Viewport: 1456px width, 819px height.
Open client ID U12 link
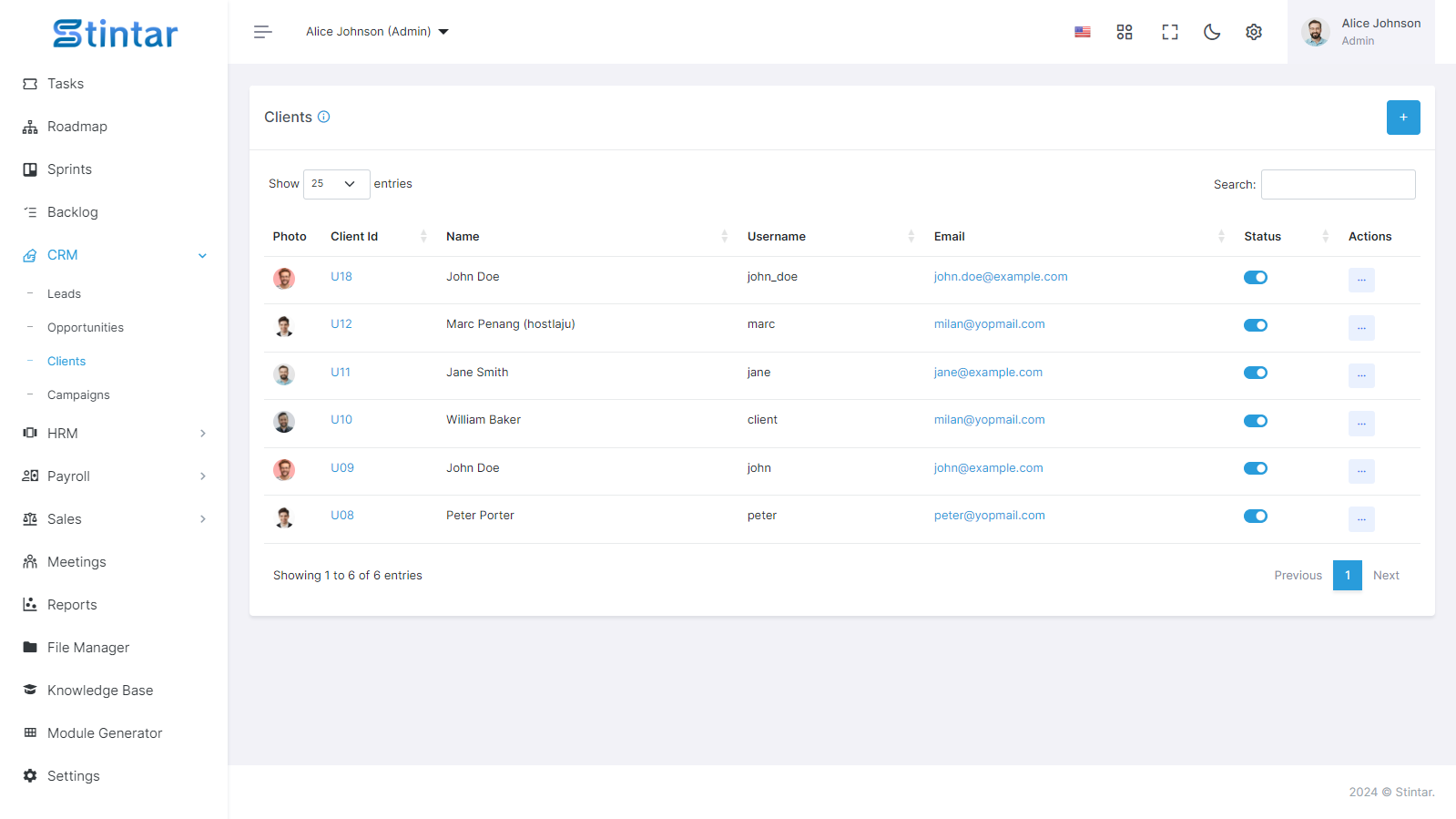[341, 324]
